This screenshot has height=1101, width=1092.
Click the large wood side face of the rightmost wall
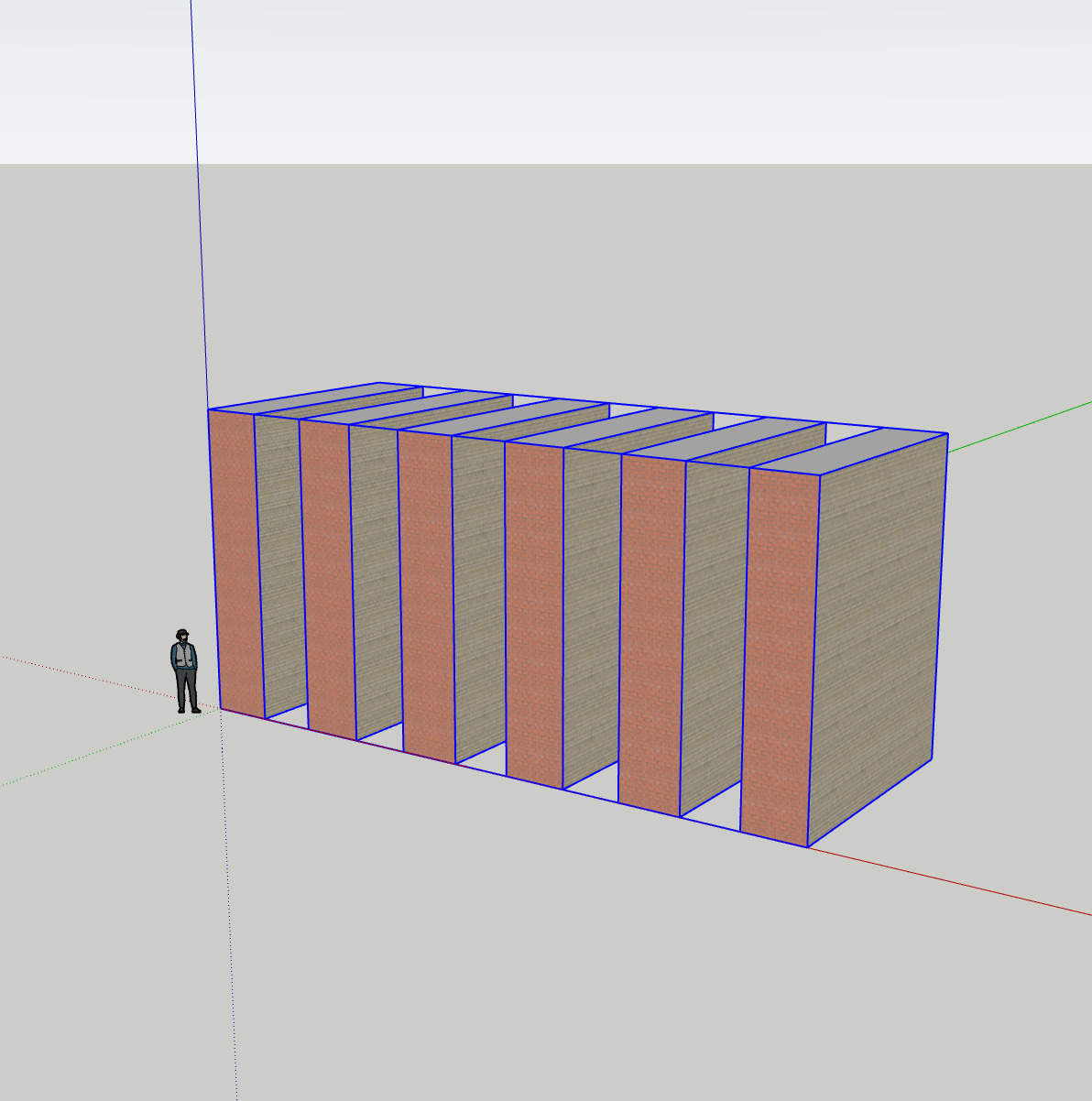[x=877, y=638]
